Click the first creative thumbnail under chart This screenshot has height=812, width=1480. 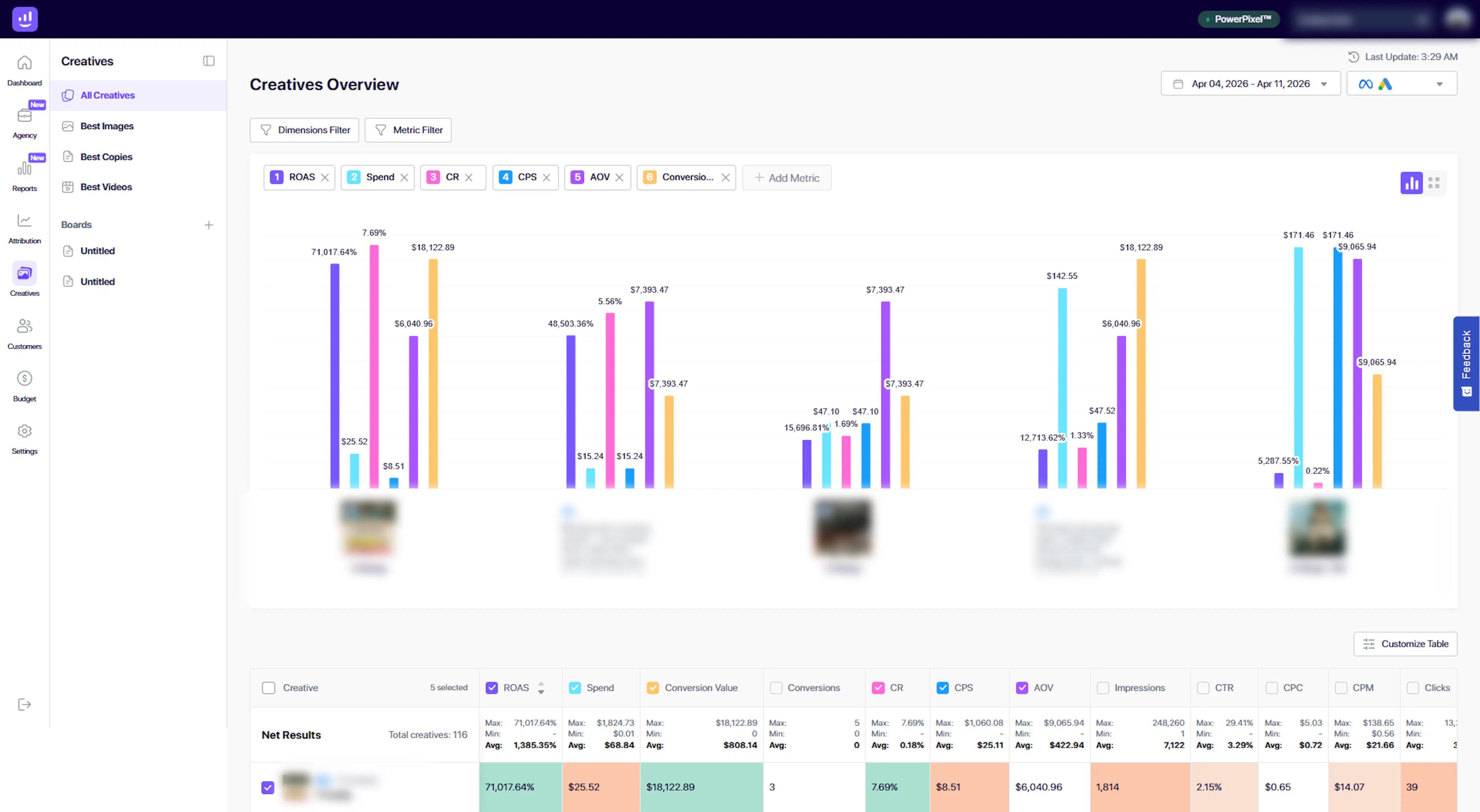coord(368,527)
